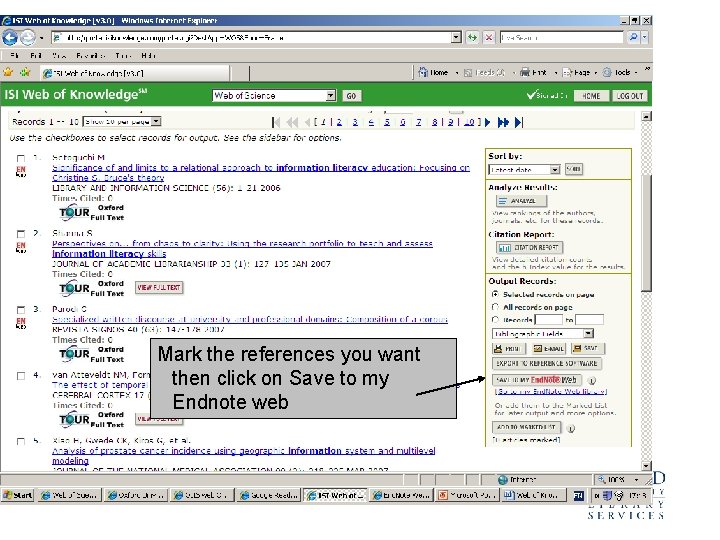Click the E-mail button in Output Records
720x540 pixels.
tap(549, 349)
